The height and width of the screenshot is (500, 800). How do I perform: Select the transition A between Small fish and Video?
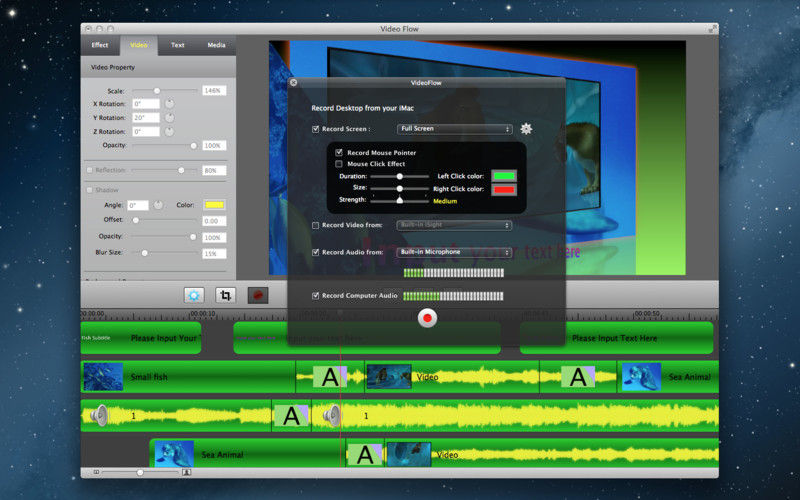tap(330, 377)
